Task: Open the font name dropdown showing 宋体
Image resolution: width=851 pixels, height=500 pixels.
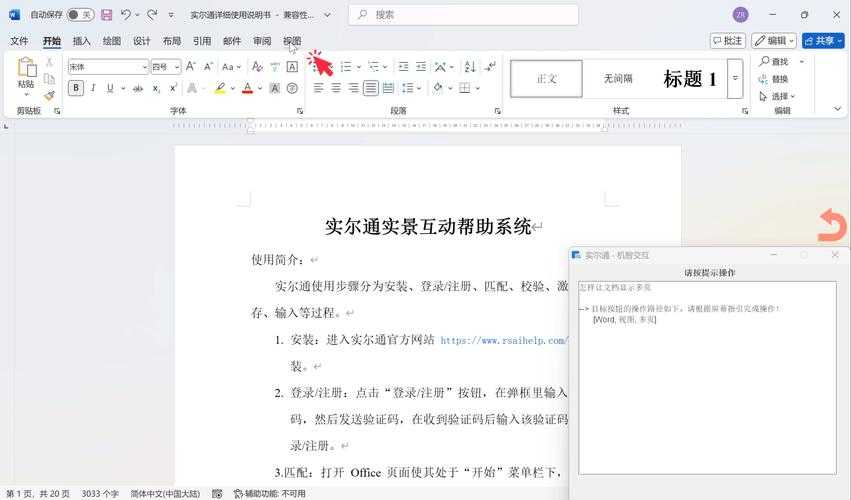Action: tap(145, 67)
